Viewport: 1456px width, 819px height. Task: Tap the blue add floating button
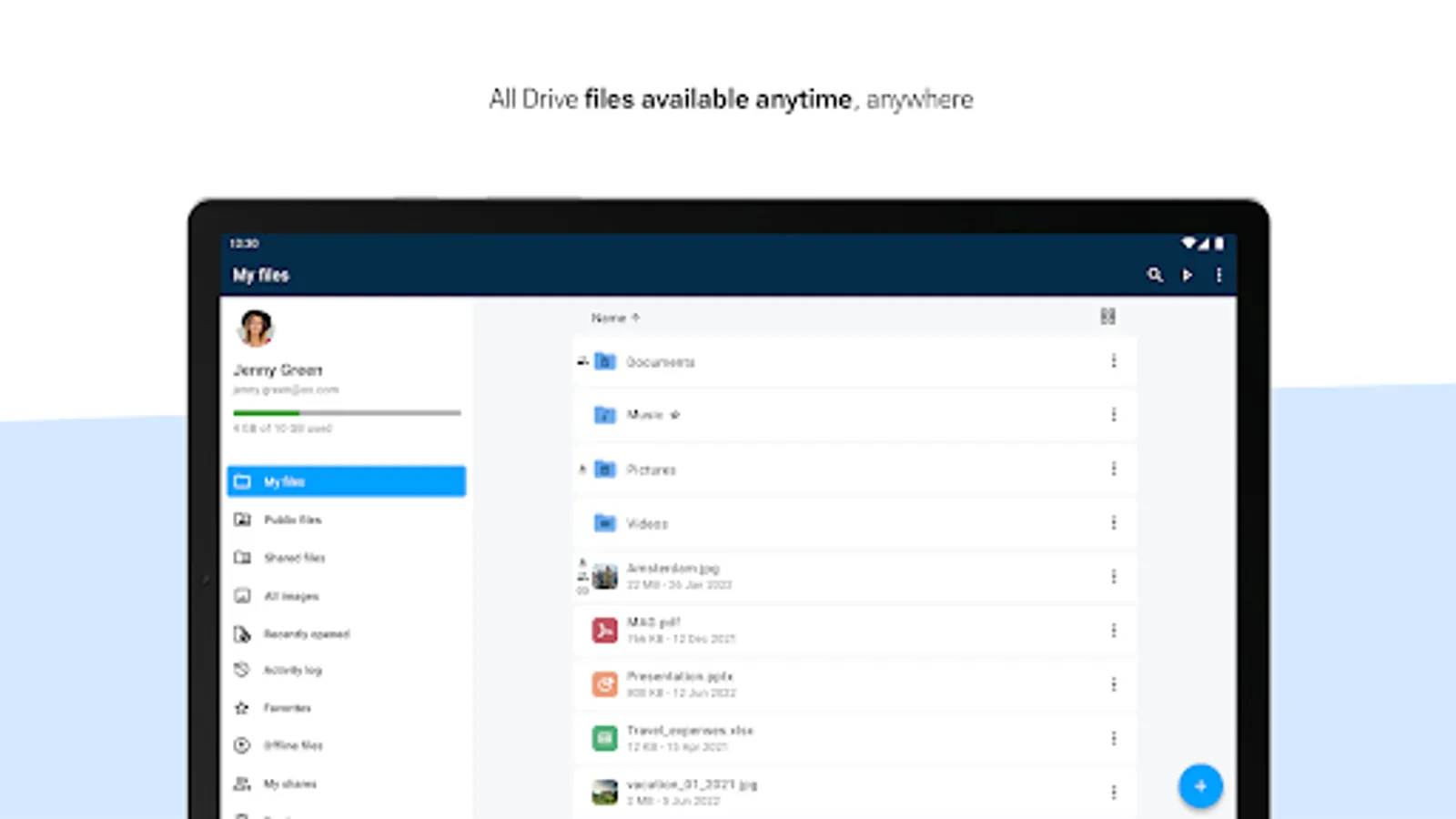(x=1200, y=786)
